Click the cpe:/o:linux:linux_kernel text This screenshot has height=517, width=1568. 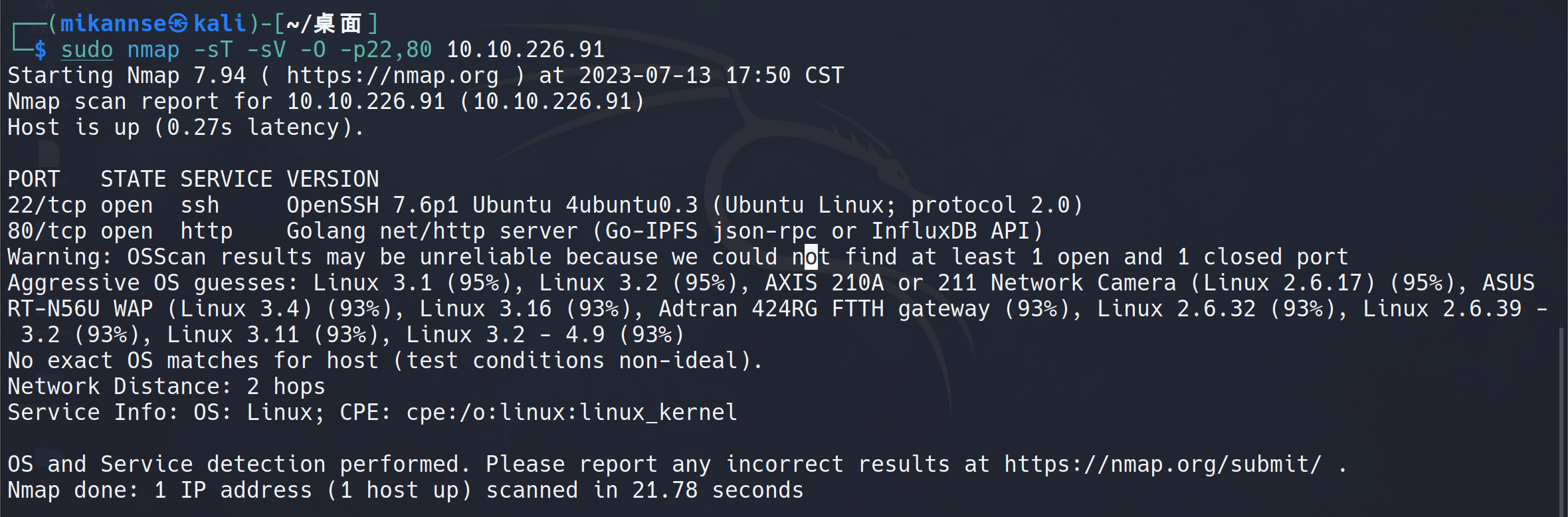571,413
